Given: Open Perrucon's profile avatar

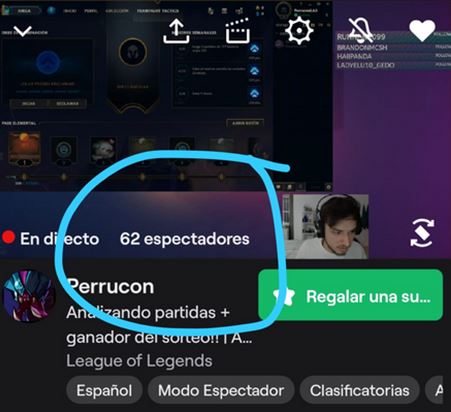Looking at the screenshot, I should 29,296.
